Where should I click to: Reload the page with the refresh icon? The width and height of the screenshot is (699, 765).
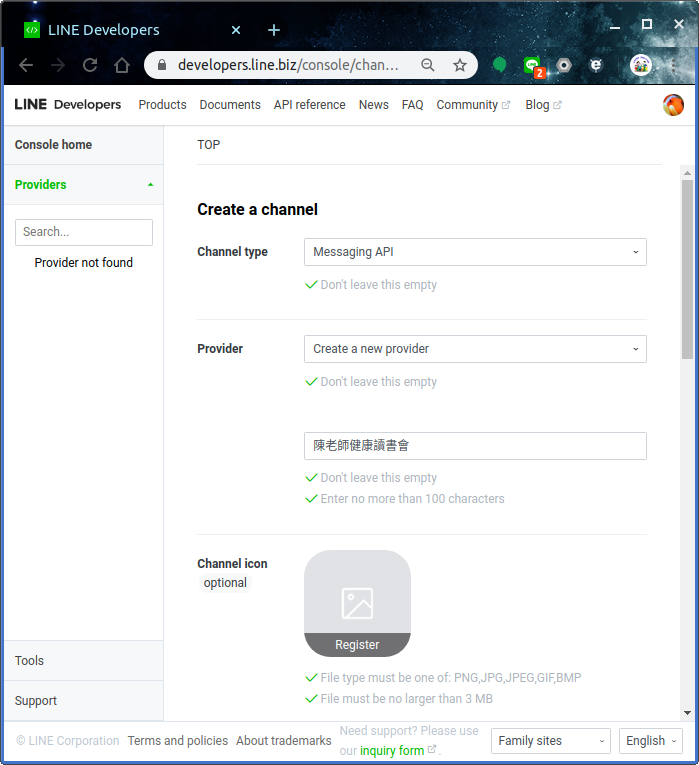click(x=90, y=65)
